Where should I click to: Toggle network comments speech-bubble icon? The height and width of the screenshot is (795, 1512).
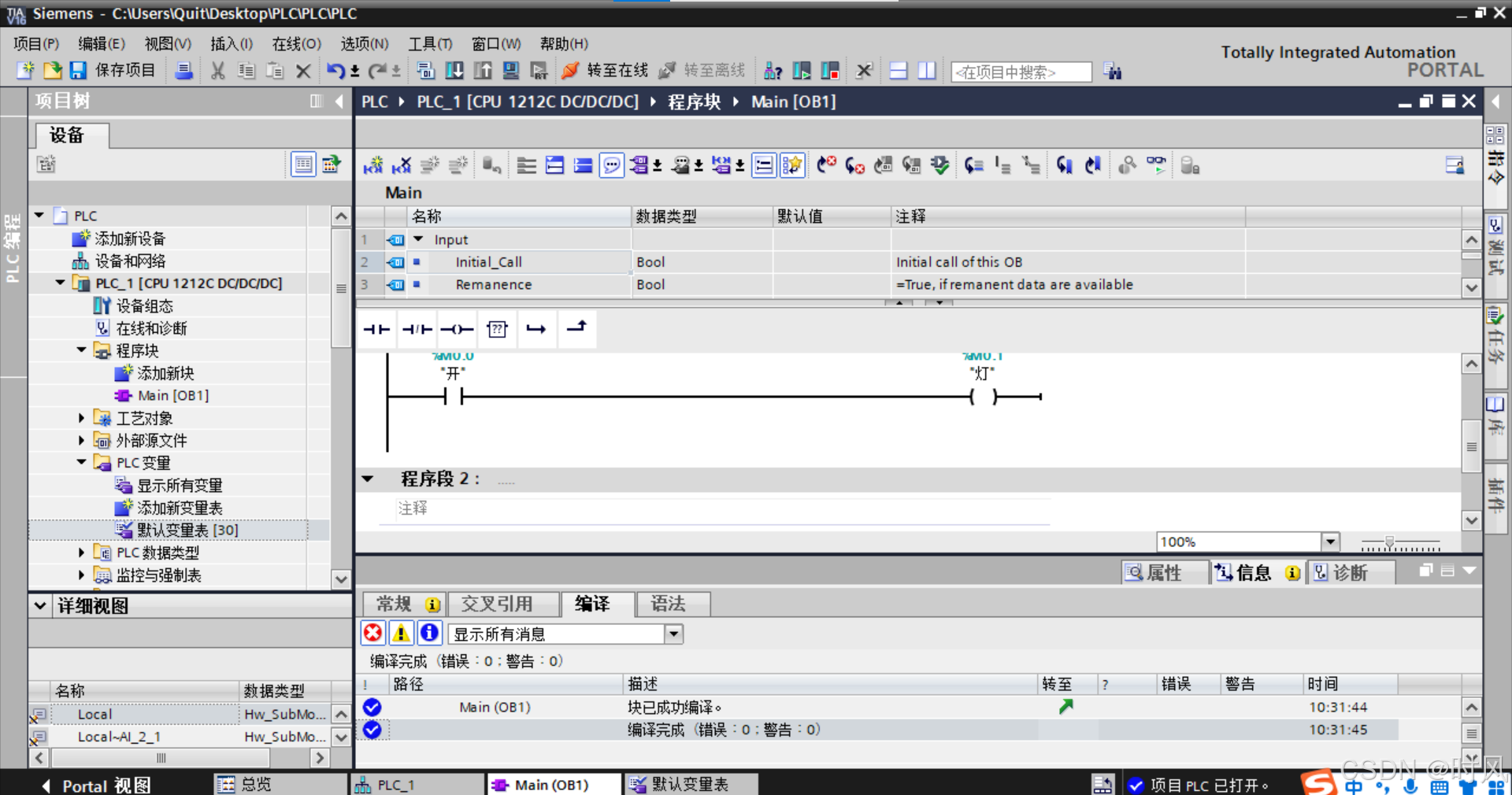pyautogui.click(x=611, y=165)
